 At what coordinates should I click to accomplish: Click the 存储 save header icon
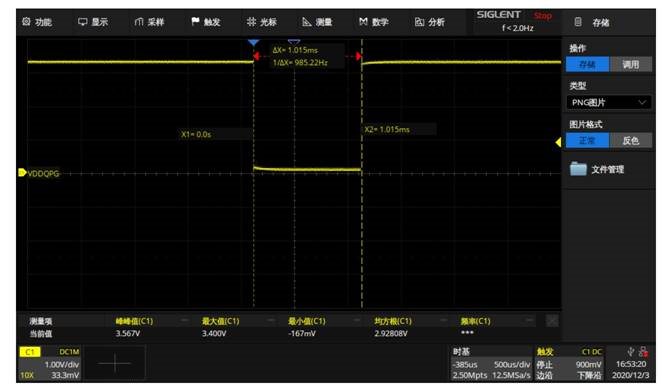point(578,22)
